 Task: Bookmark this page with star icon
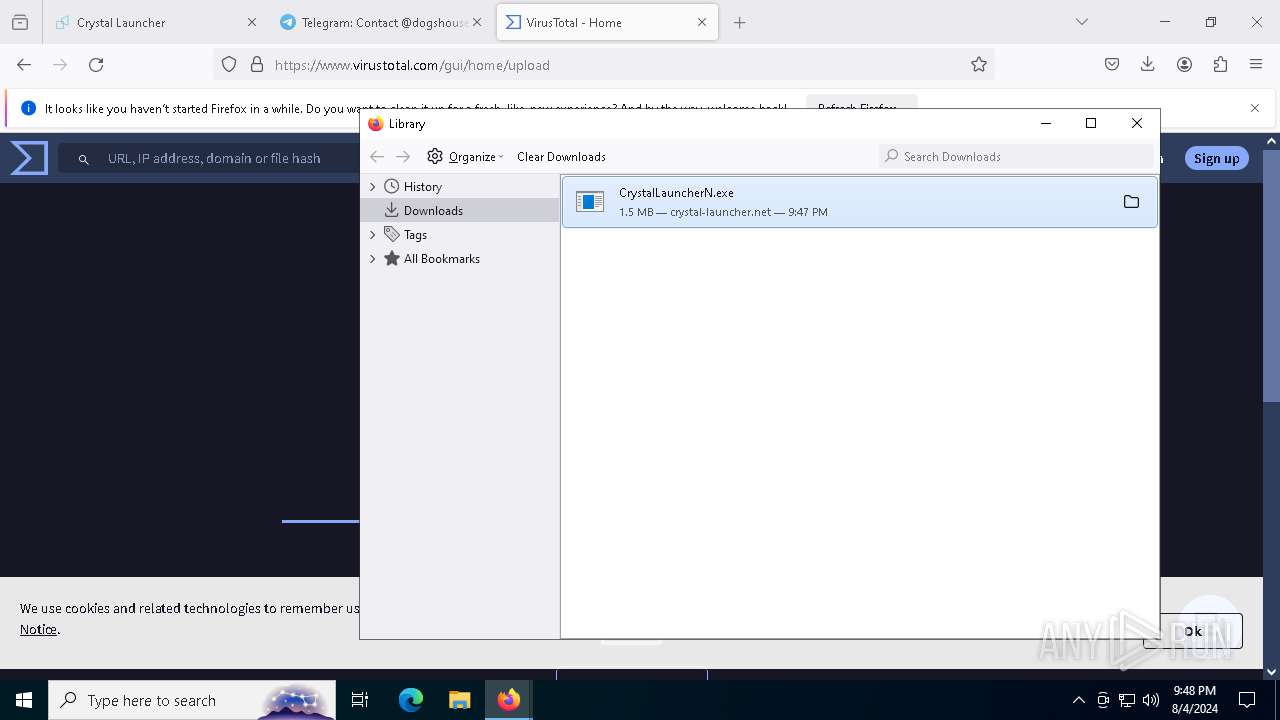tap(979, 64)
